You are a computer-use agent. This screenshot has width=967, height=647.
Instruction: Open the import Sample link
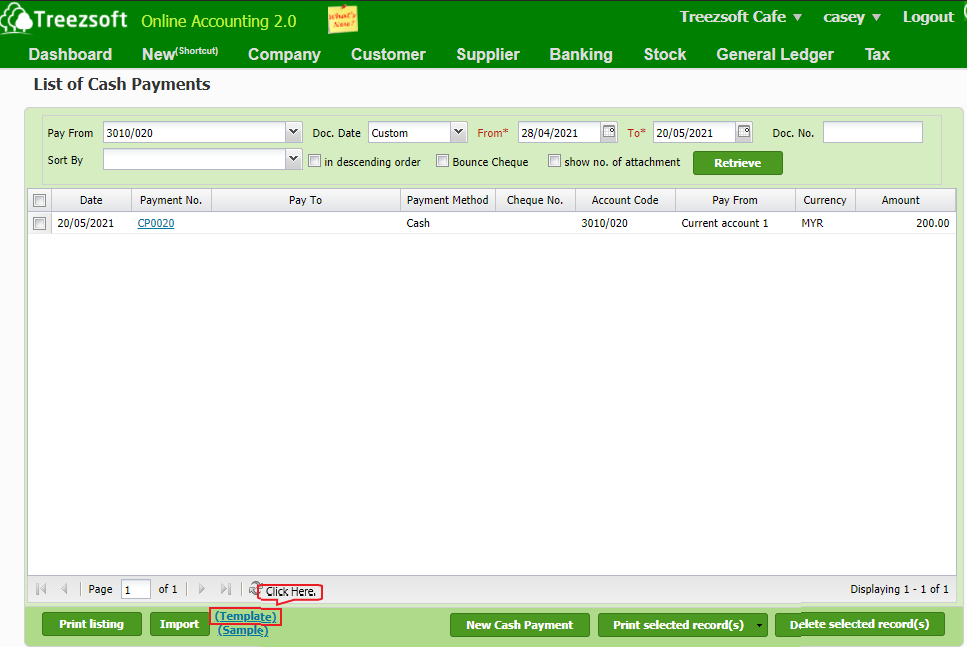tap(243, 630)
